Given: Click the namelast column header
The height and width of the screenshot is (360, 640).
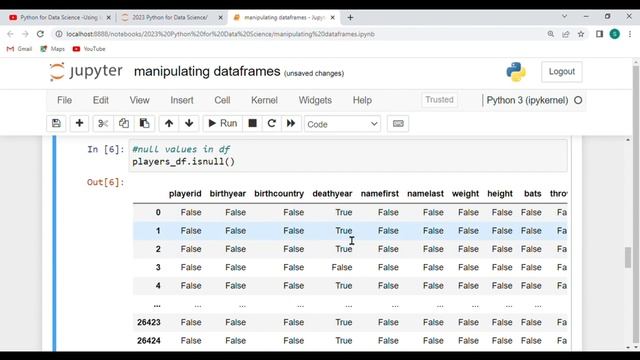Looking at the screenshot, I should (x=425, y=194).
